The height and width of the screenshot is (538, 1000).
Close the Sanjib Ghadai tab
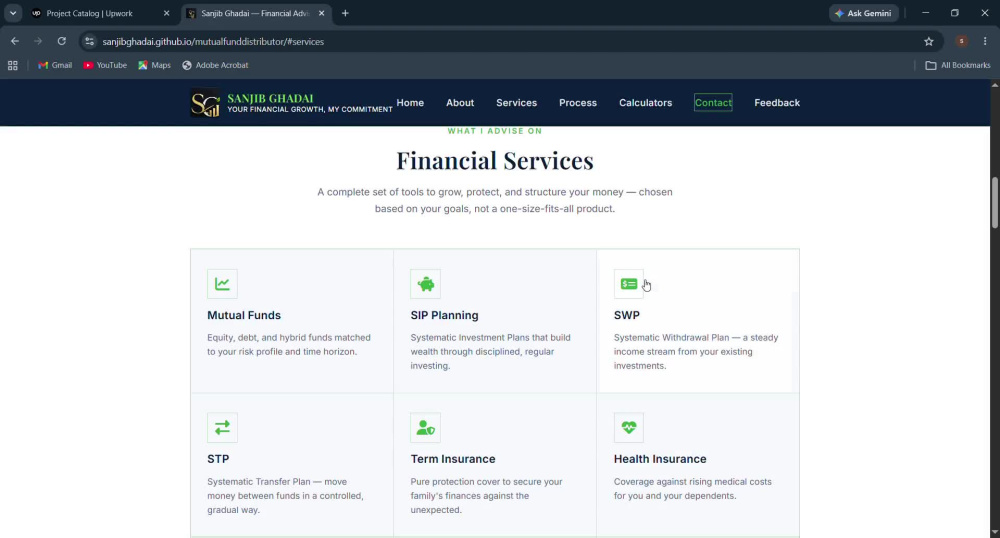[321, 13]
